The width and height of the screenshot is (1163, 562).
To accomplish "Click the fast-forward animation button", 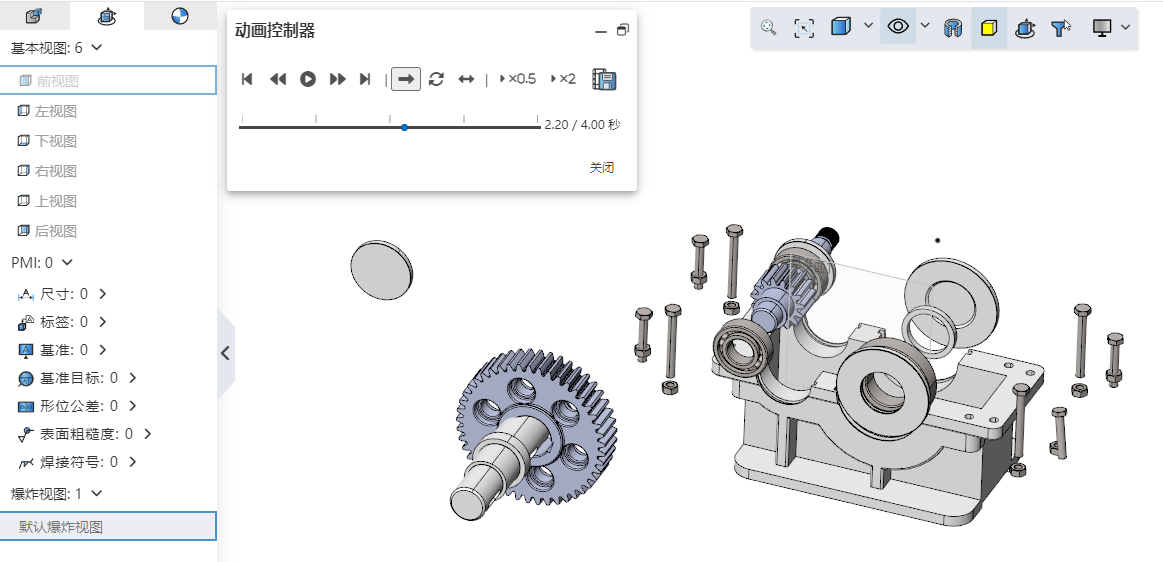I will (337, 79).
